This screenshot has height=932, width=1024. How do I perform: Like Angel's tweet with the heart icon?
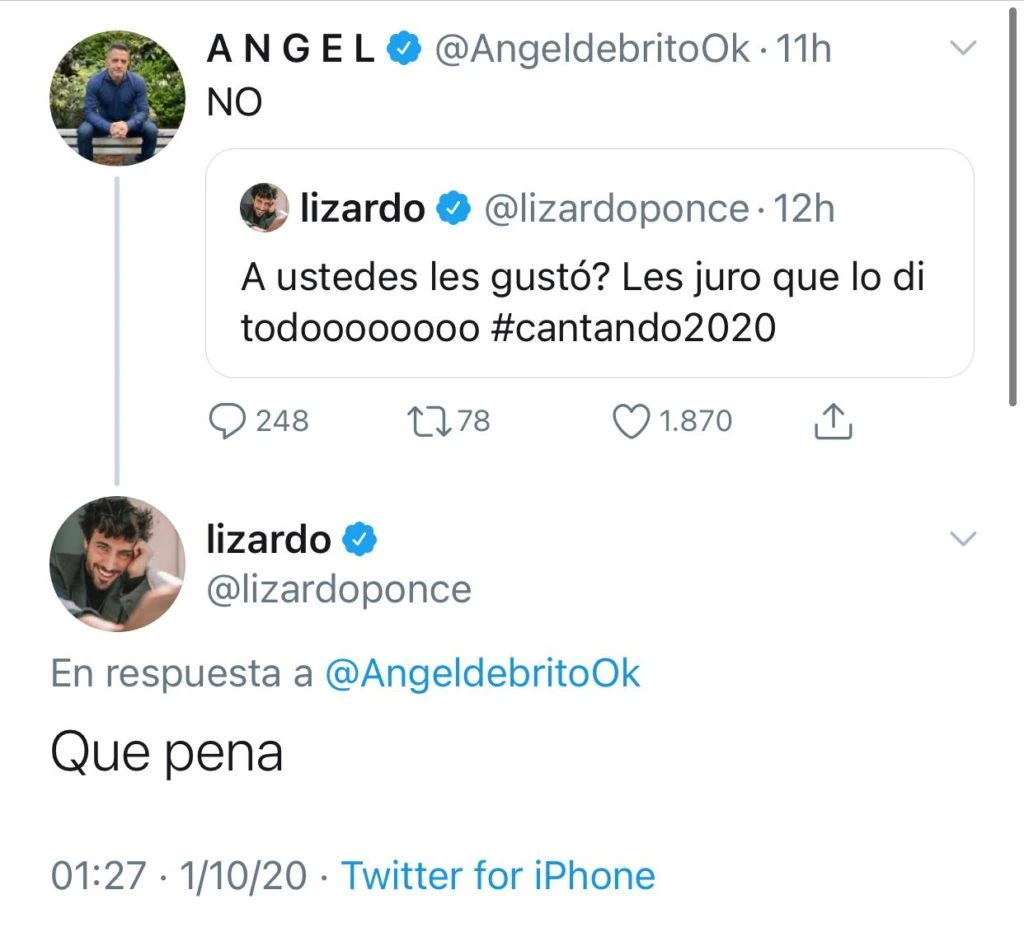(630, 421)
